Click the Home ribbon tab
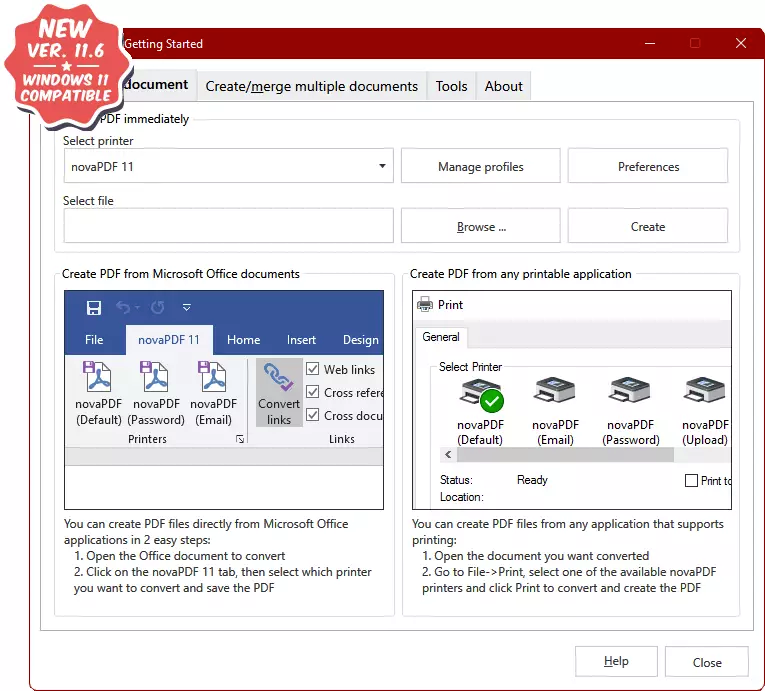 (244, 340)
